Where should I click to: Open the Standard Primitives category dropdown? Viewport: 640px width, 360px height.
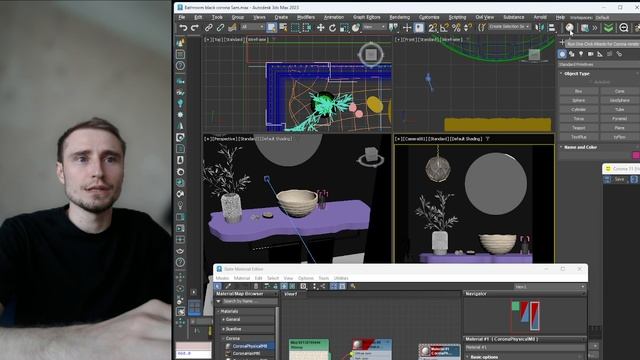pyautogui.click(x=598, y=64)
